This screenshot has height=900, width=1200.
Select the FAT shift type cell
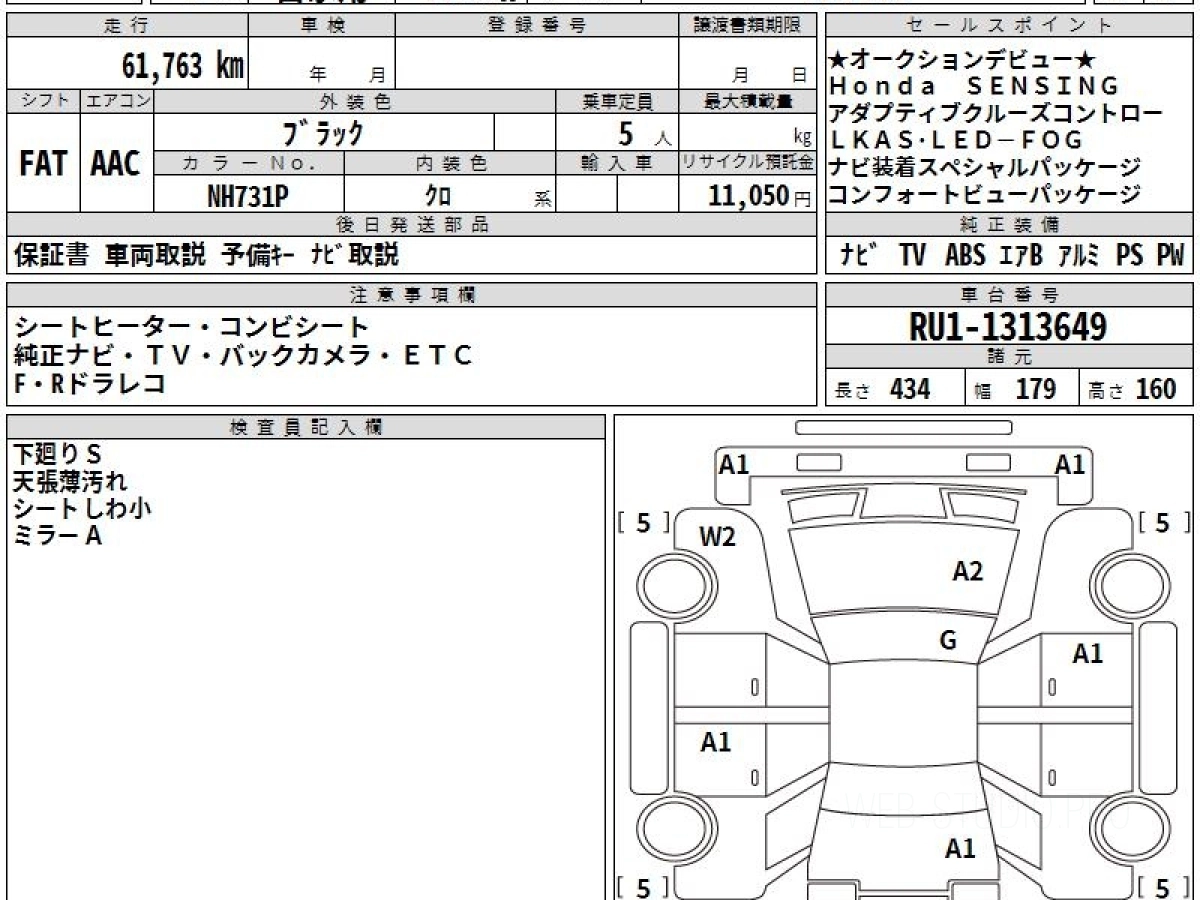(43, 164)
